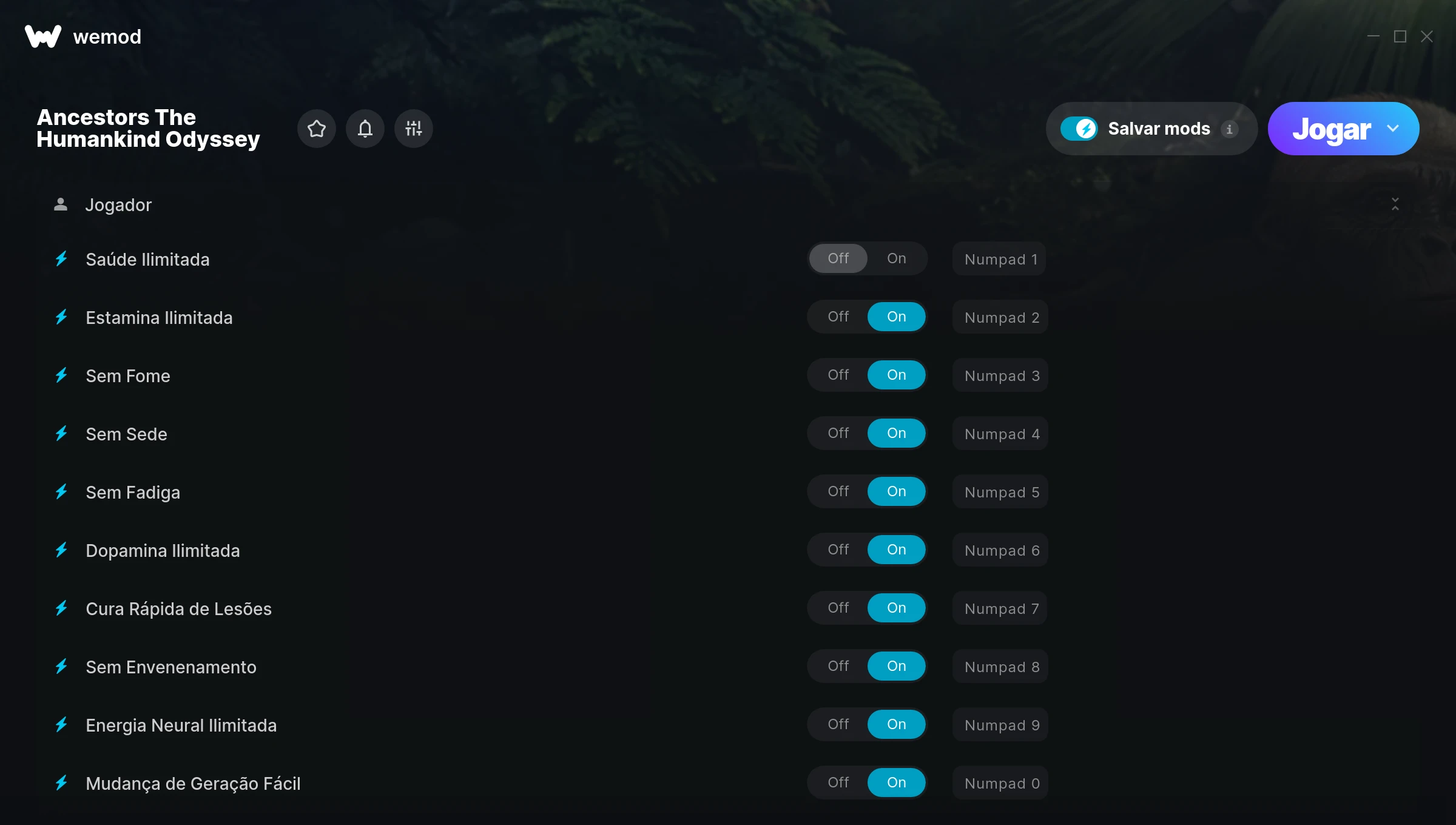Click lightning icon beside Sem Envenenamento
Viewport: 1456px width, 825px height.
pyautogui.click(x=61, y=667)
